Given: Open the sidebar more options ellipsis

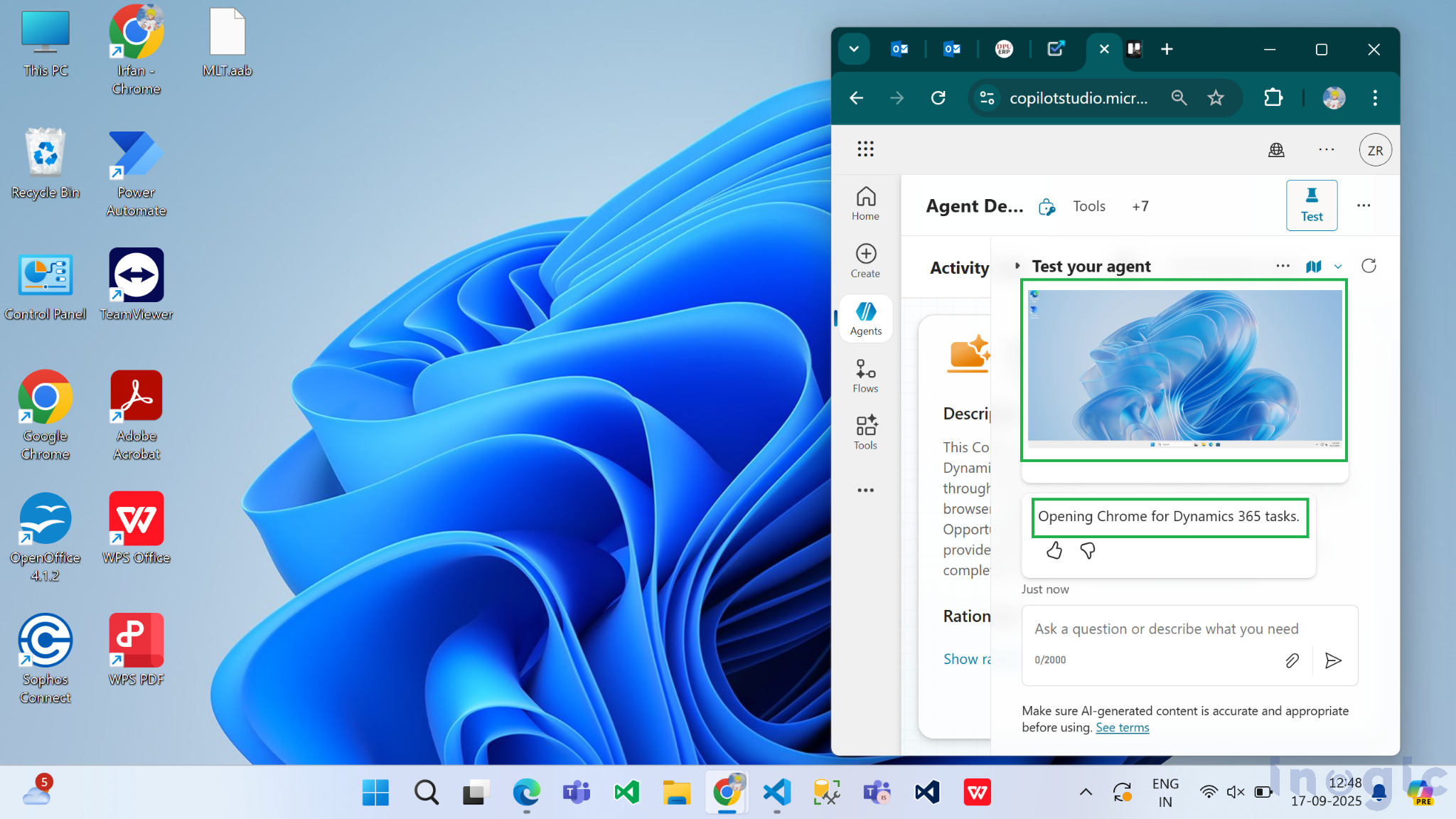Looking at the screenshot, I should [865, 491].
